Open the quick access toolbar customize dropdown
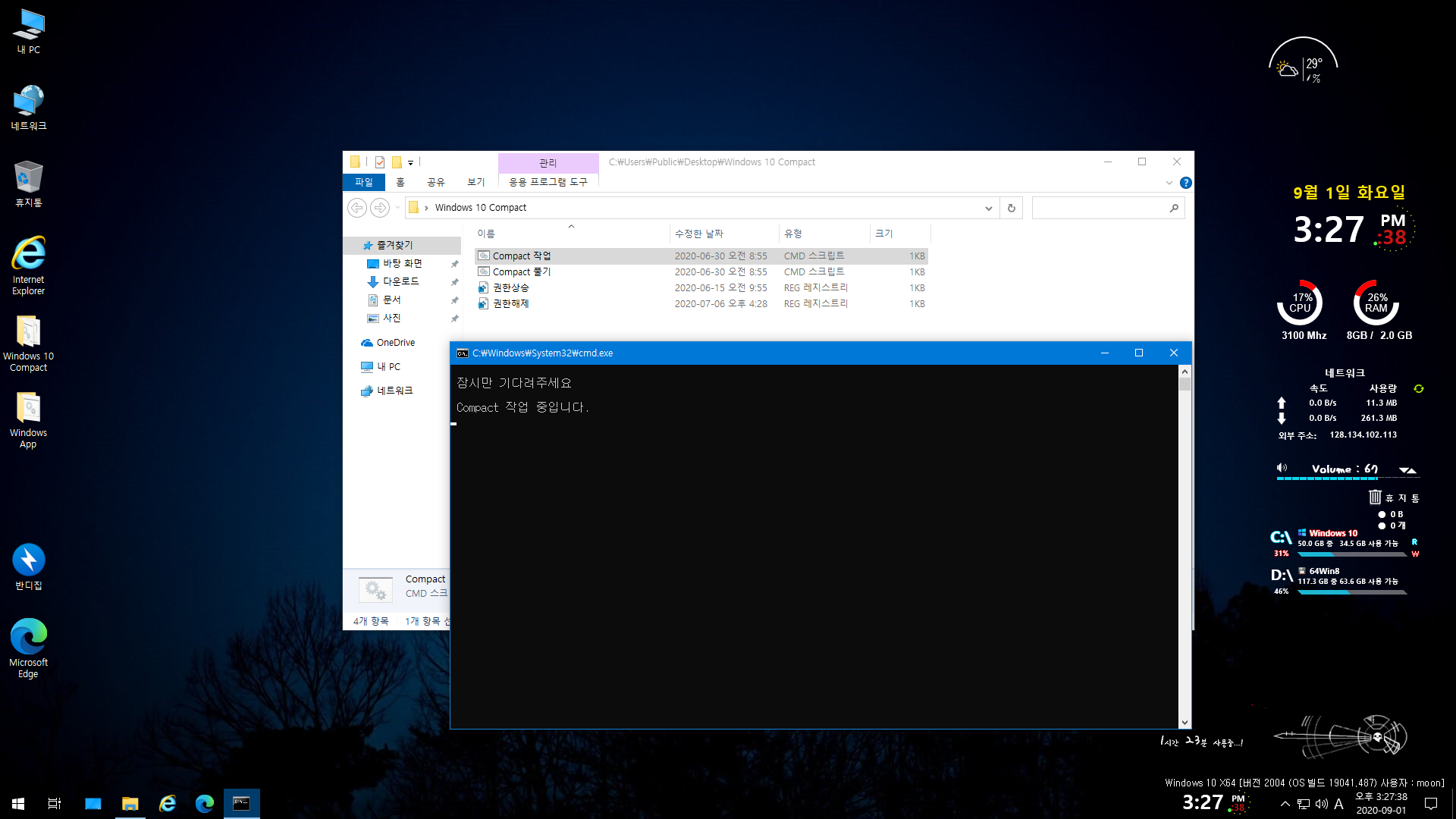Image resolution: width=1456 pixels, height=819 pixels. tap(410, 162)
